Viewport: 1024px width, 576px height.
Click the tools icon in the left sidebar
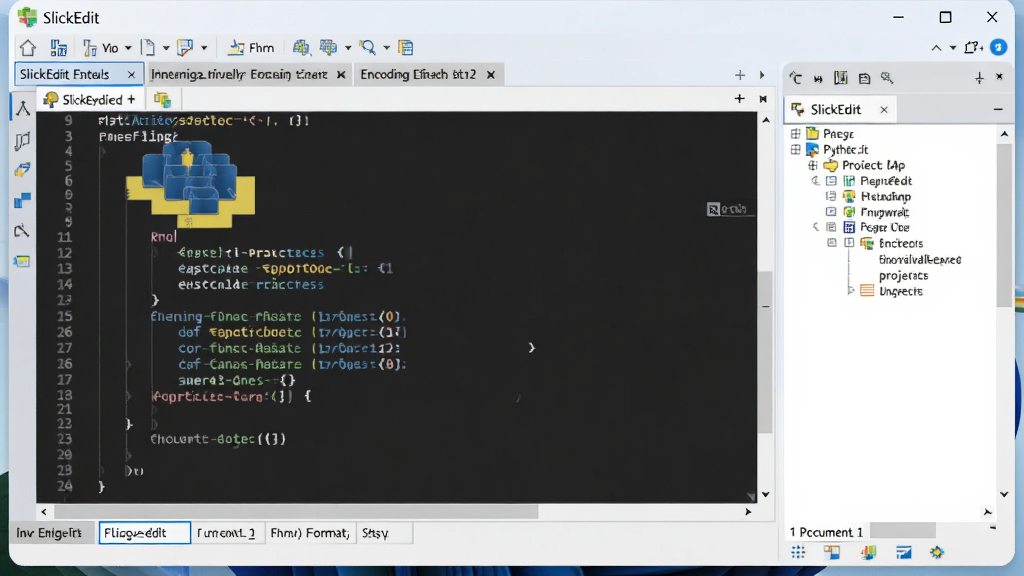[23, 231]
